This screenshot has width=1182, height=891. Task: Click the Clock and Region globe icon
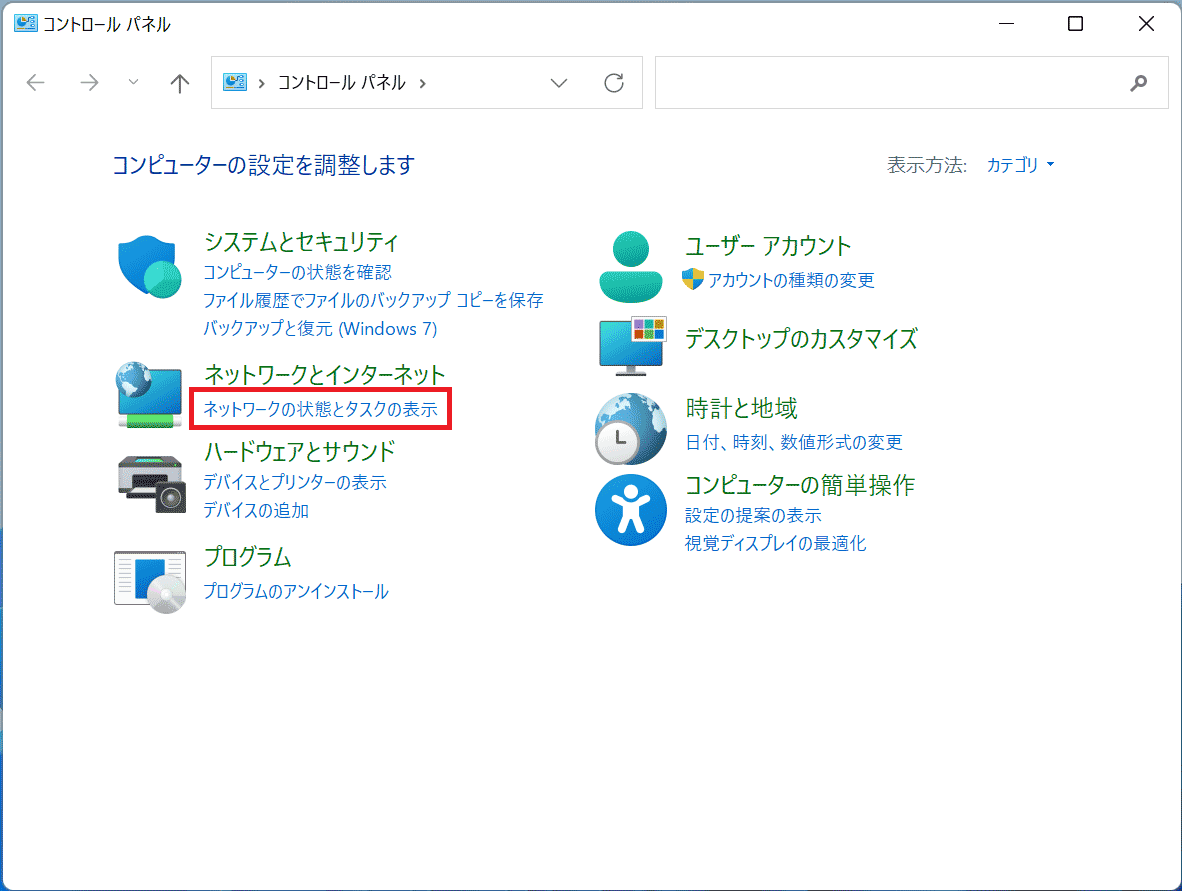pyautogui.click(x=630, y=428)
